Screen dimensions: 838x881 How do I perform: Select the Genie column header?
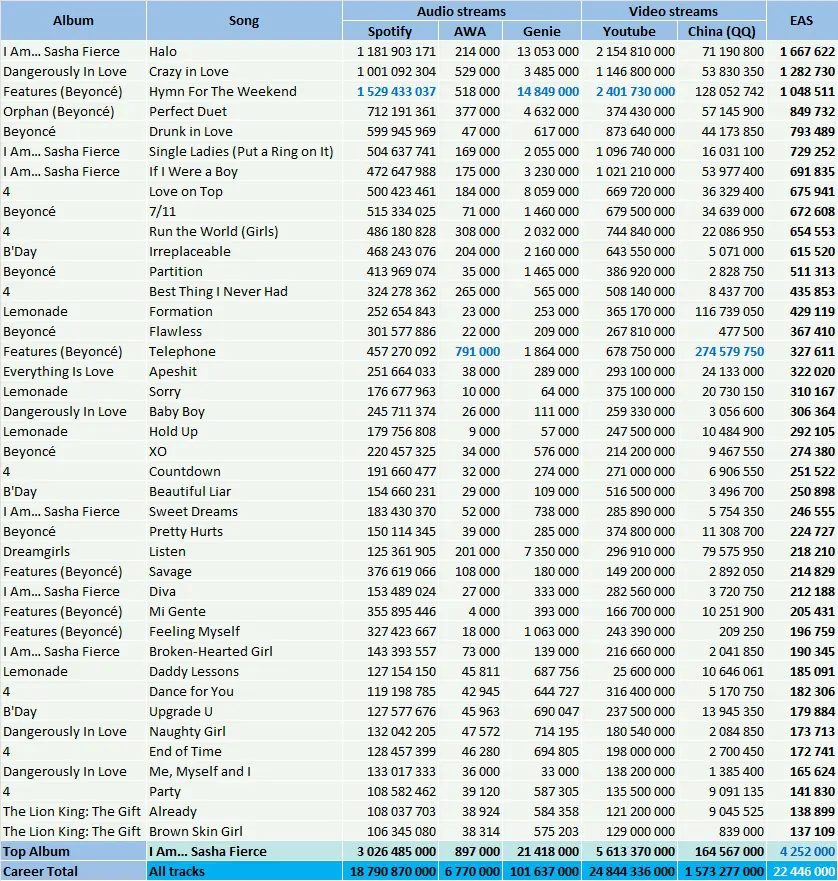click(x=542, y=31)
